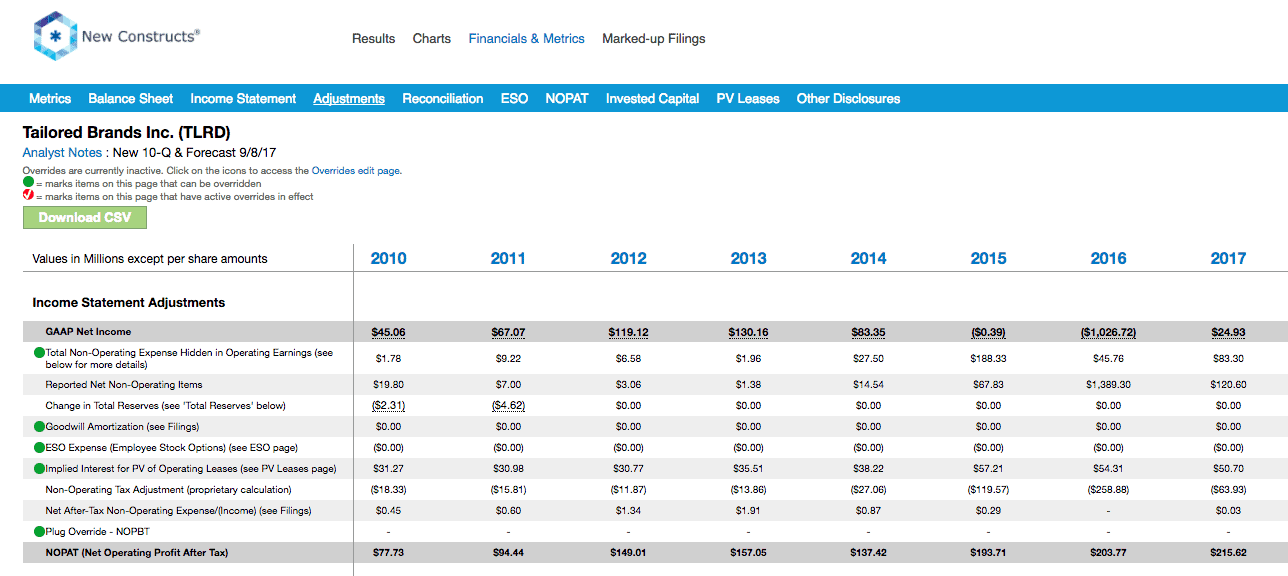Click the red checkmark active-overrides legend icon
This screenshot has width=1288, height=576.
[x=28, y=196]
